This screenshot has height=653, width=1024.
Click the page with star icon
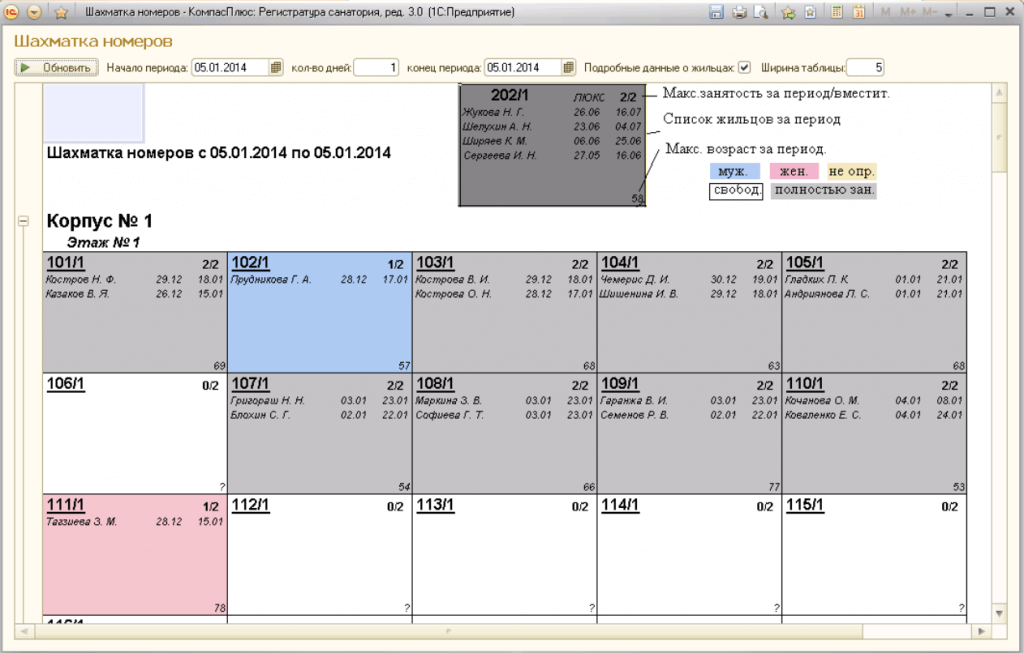pyautogui.click(x=810, y=12)
